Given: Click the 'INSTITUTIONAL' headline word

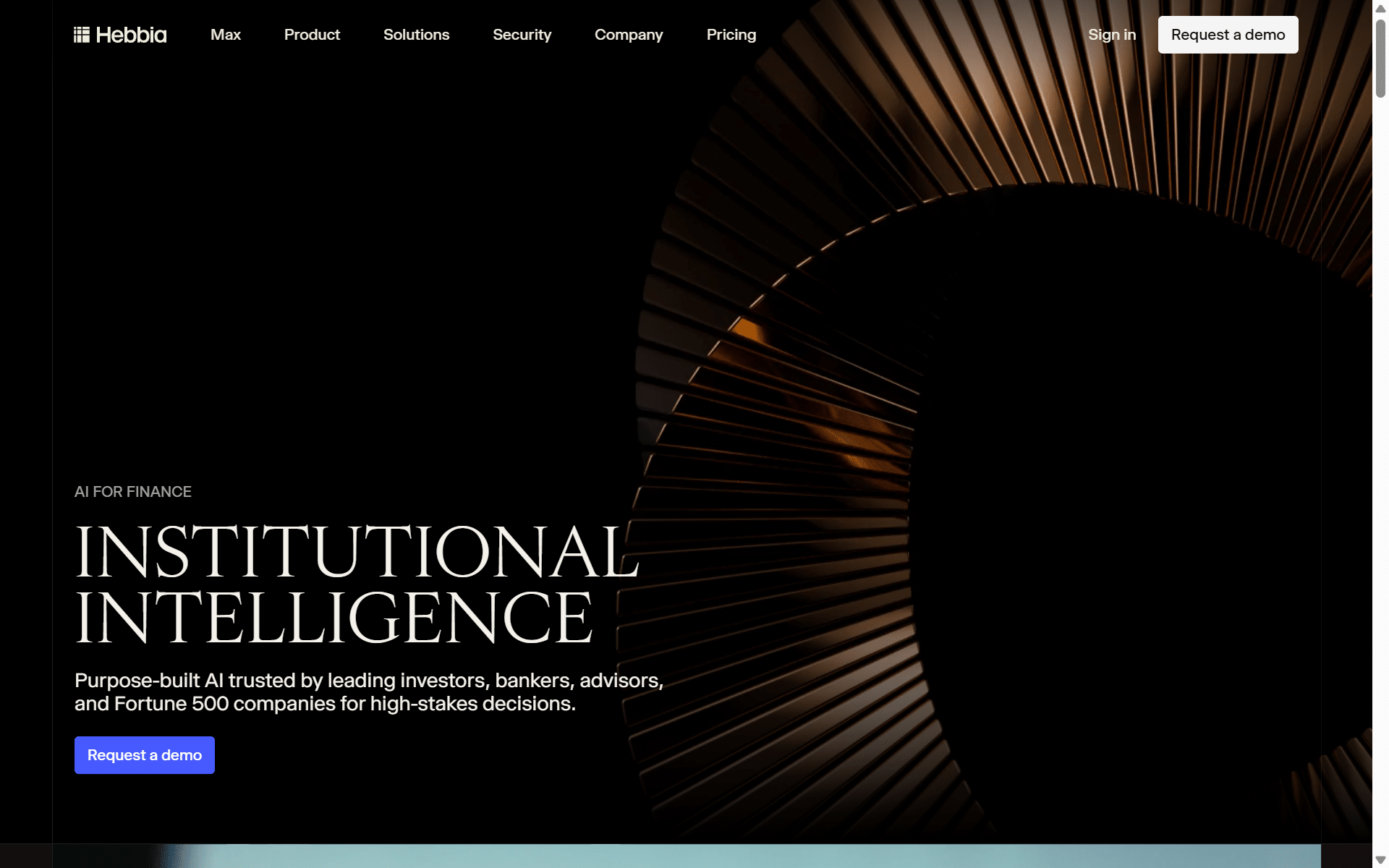Looking at the screenshot, I should tap(357, 551).
